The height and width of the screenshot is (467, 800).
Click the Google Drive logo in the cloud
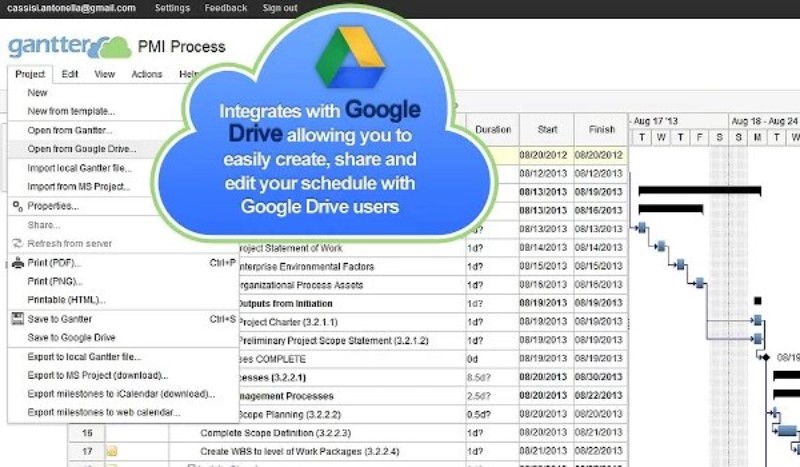point(351,57)
